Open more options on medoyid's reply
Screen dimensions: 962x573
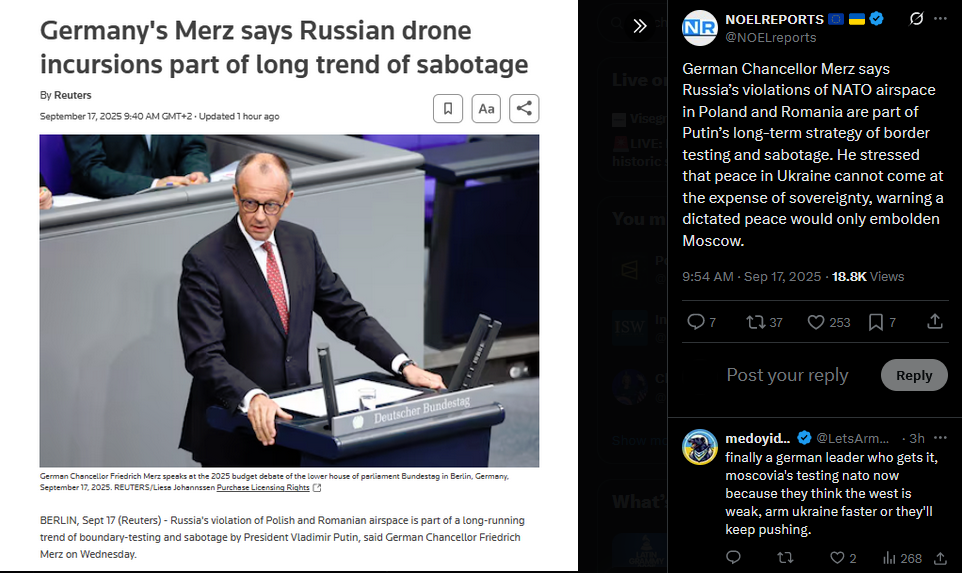(x=940, y=438)
